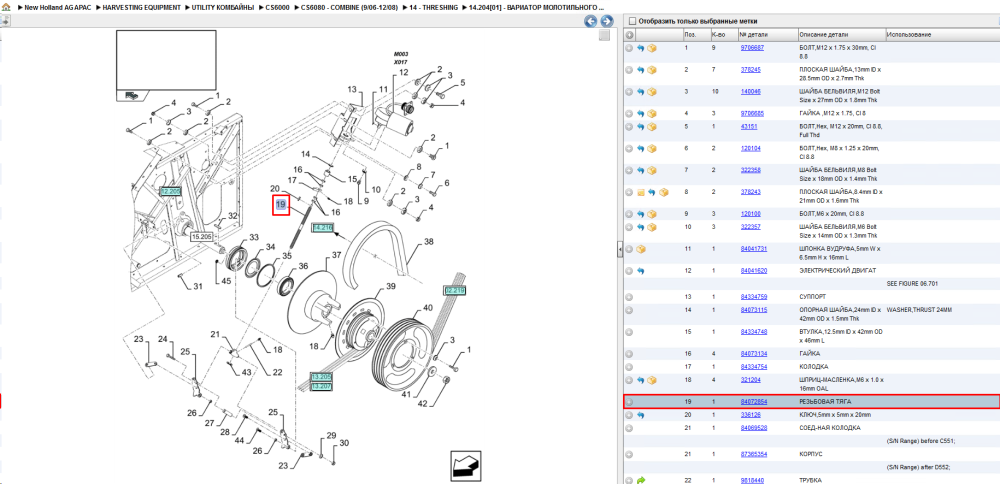Click blue arrow icon for part 9706685
The width and height of the screenshot is (1000, 484).
[641, 114]
